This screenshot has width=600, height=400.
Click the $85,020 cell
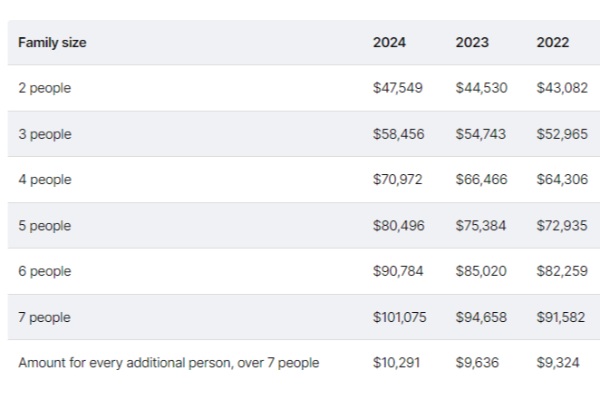481,271
